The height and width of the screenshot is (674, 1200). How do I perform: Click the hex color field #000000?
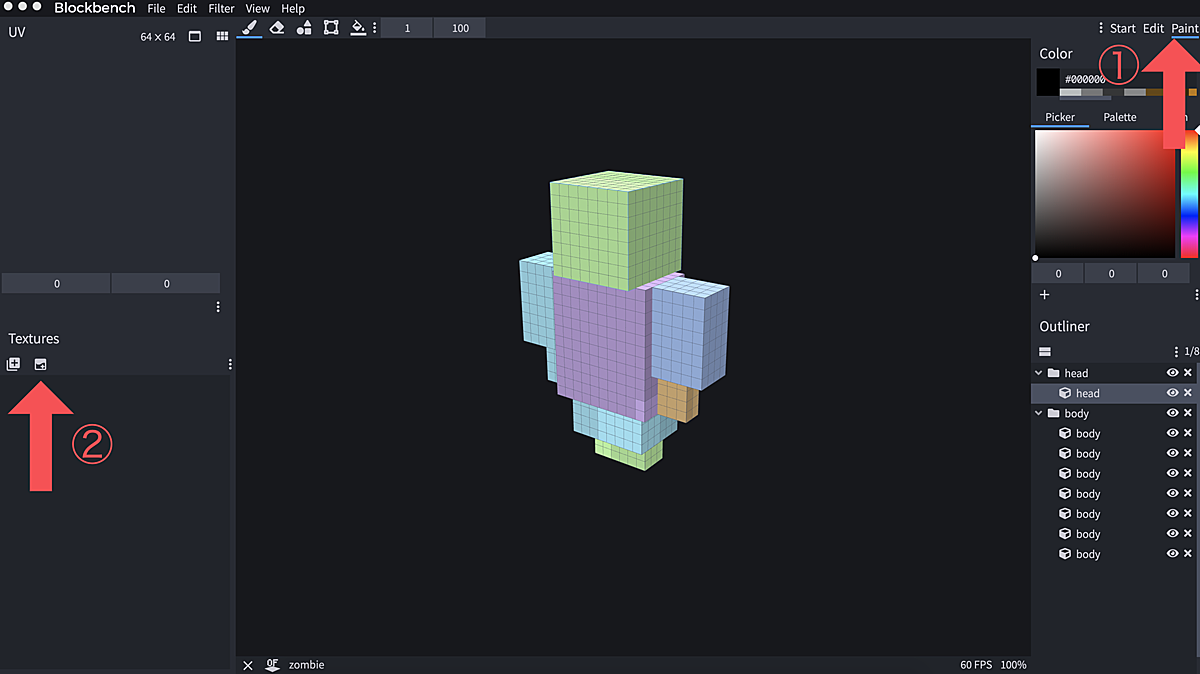pos(1085,79)
